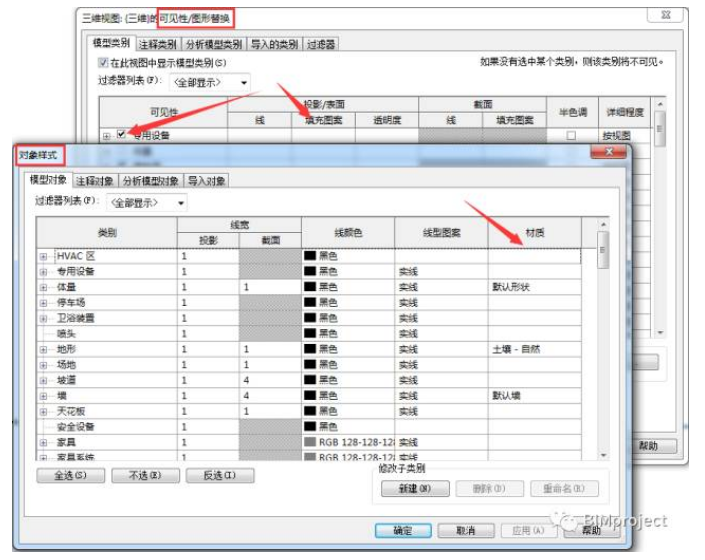This screenshot has width=705, height=560.
Task: Click the black line color swatch for 墙
Action: click(311, 395)
